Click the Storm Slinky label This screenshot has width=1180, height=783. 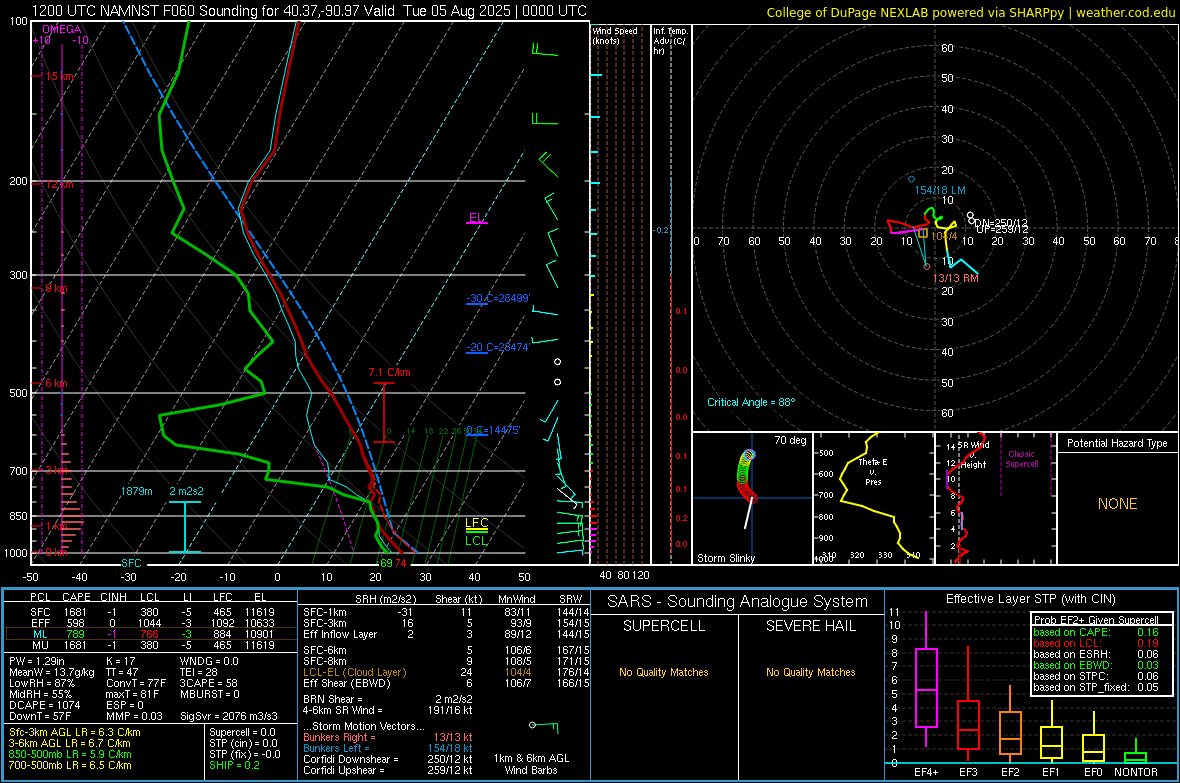tap(725, 558)
